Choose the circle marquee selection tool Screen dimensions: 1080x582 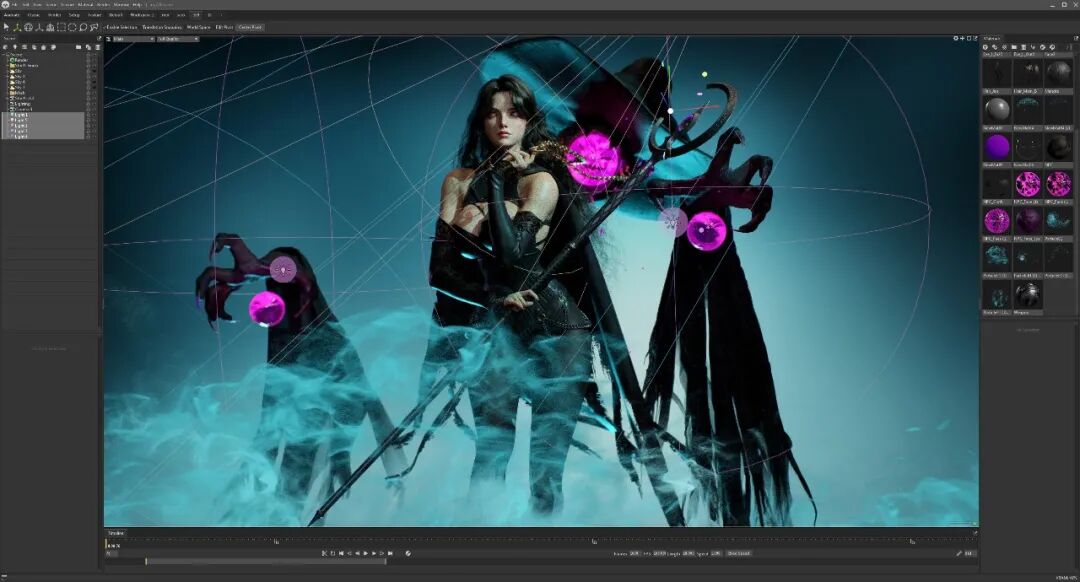[x=72, y=27]
